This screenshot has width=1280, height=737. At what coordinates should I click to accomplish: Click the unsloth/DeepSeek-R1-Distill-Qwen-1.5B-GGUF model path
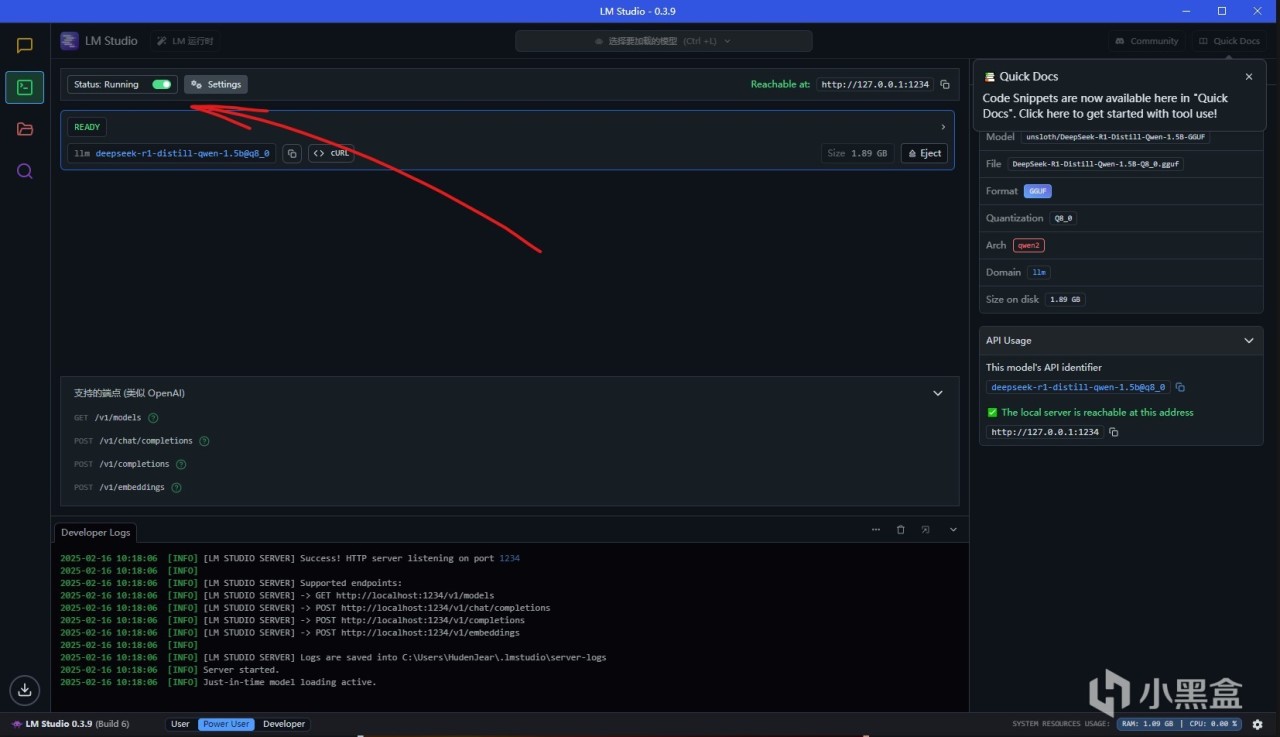pos(1115,137)
